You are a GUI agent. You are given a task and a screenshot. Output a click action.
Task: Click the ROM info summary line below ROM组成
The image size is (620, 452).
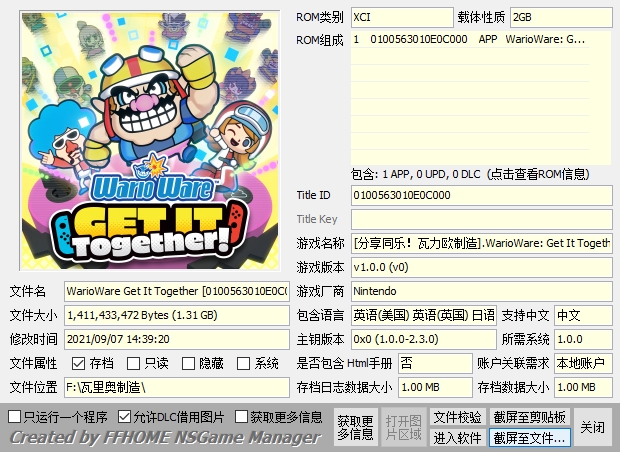(480, 174)
